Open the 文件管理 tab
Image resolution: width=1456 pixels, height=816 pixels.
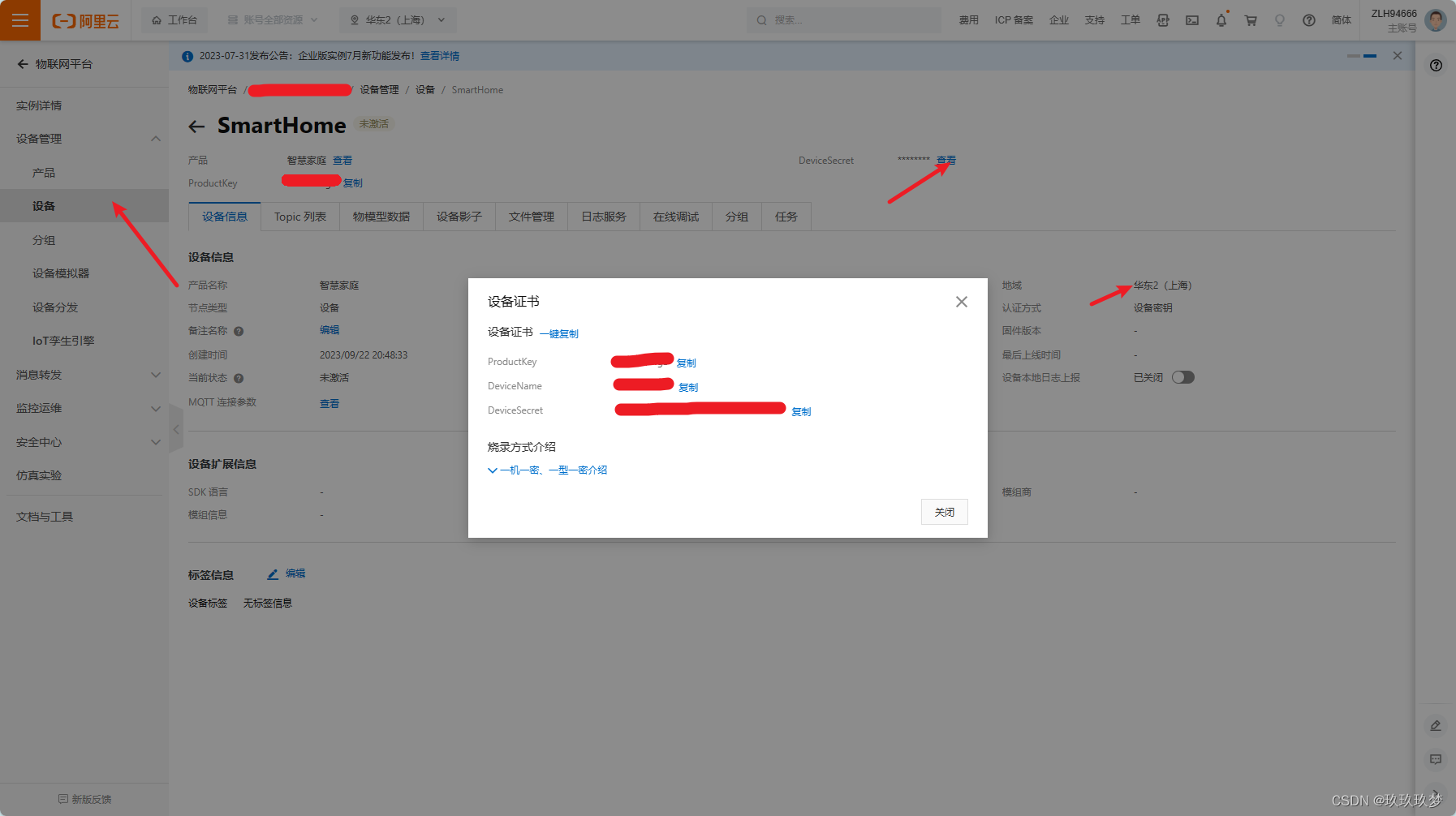(532, 217)
